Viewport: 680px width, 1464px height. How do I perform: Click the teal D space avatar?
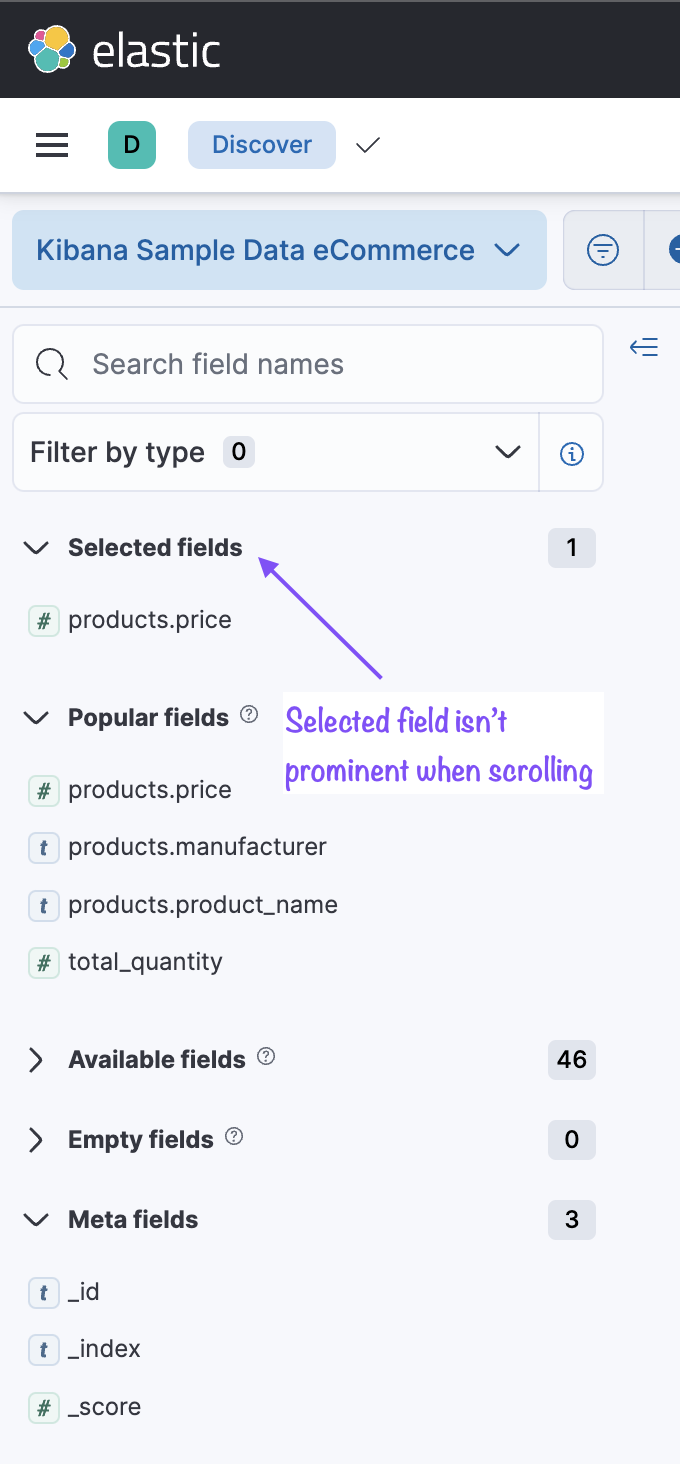(132, 145)
